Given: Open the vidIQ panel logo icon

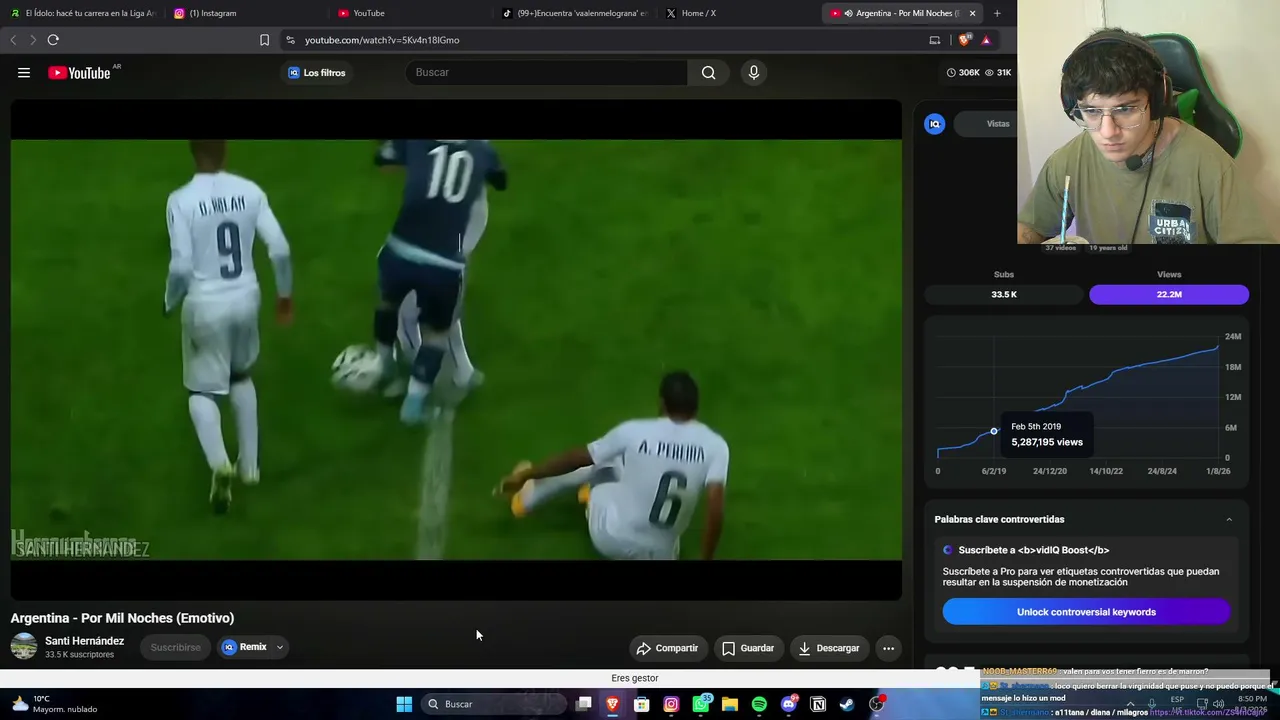Looking at the screenshot, I should point(935,124).
